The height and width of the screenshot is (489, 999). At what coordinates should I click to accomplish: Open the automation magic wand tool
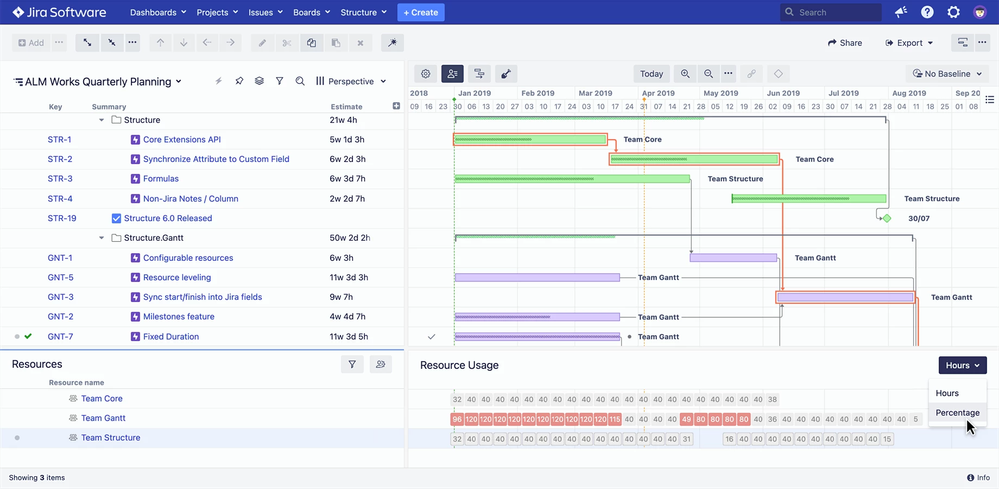pos(393,43)
